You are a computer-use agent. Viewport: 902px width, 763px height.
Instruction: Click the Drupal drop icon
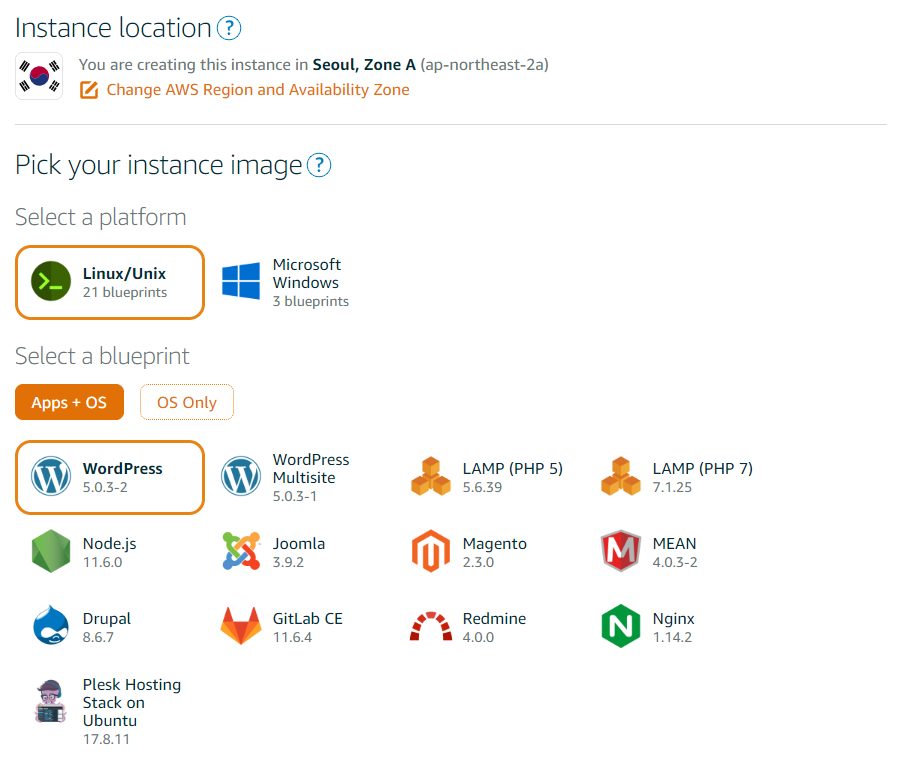pyautogui.click(x=51, y=625)
